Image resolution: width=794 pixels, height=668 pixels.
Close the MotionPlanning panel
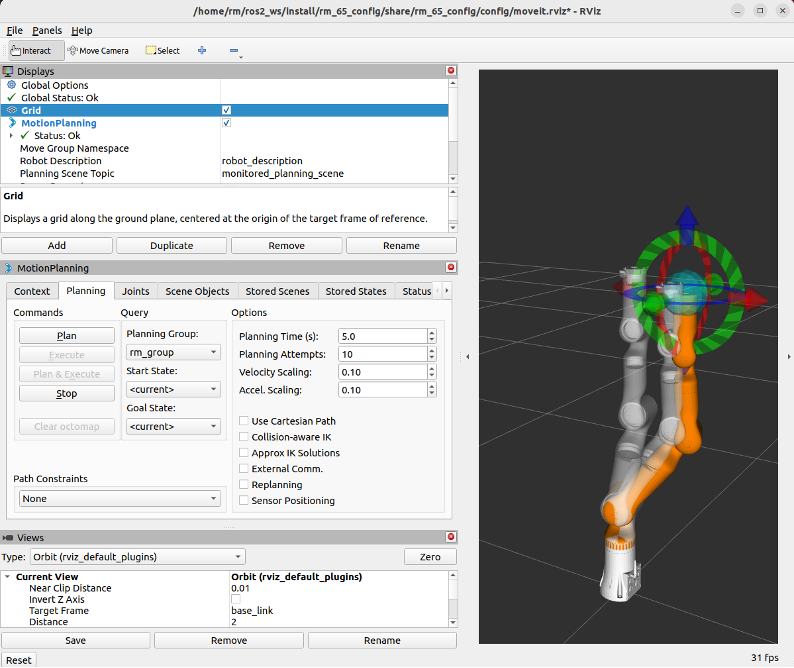(x=450, y=268)
